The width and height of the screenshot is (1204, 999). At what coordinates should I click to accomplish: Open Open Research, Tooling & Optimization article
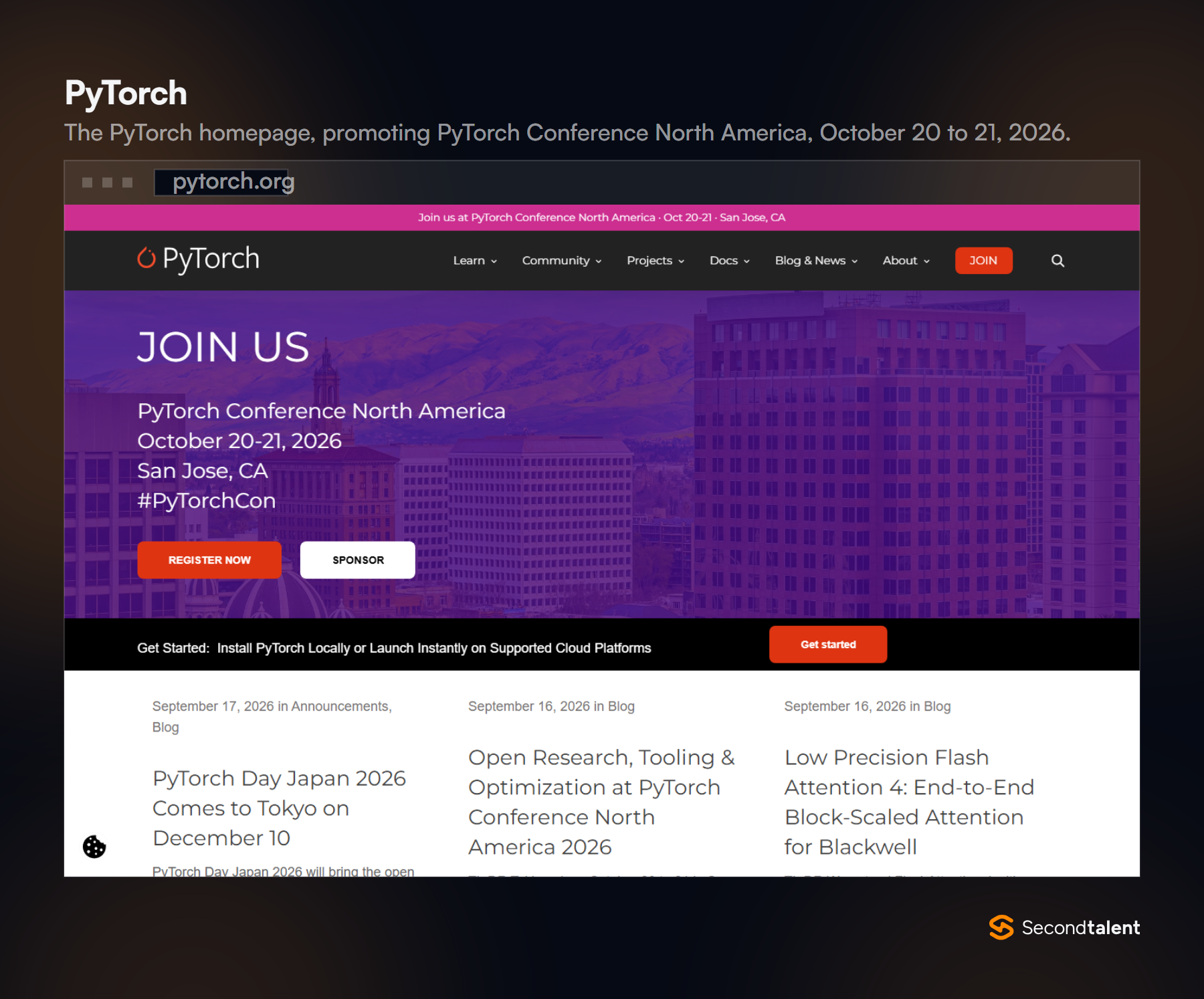pos(601,802)
